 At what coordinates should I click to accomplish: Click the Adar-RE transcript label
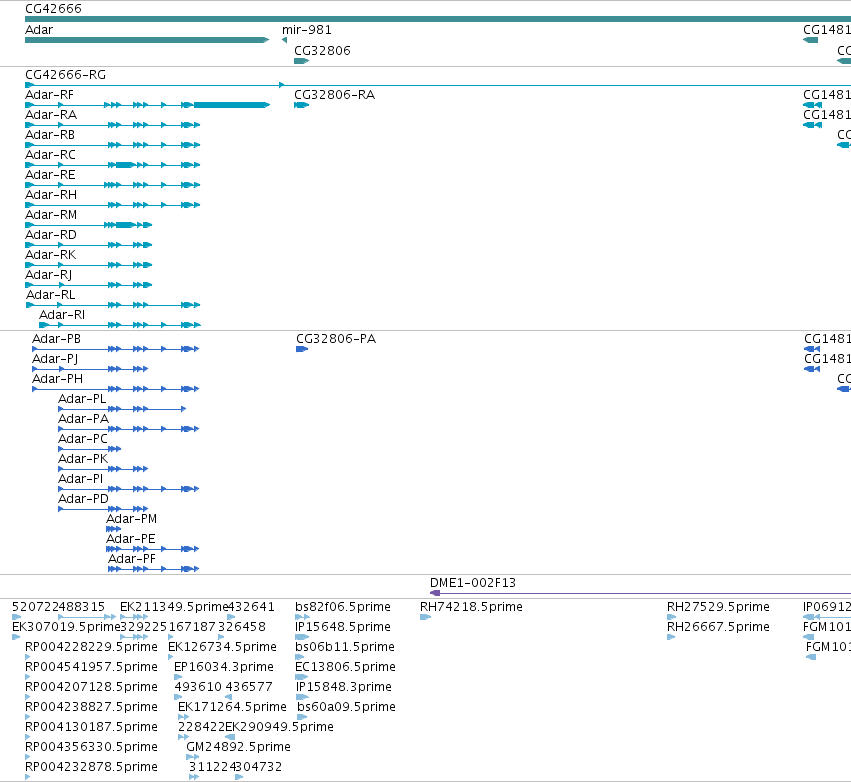pos(50,175)
